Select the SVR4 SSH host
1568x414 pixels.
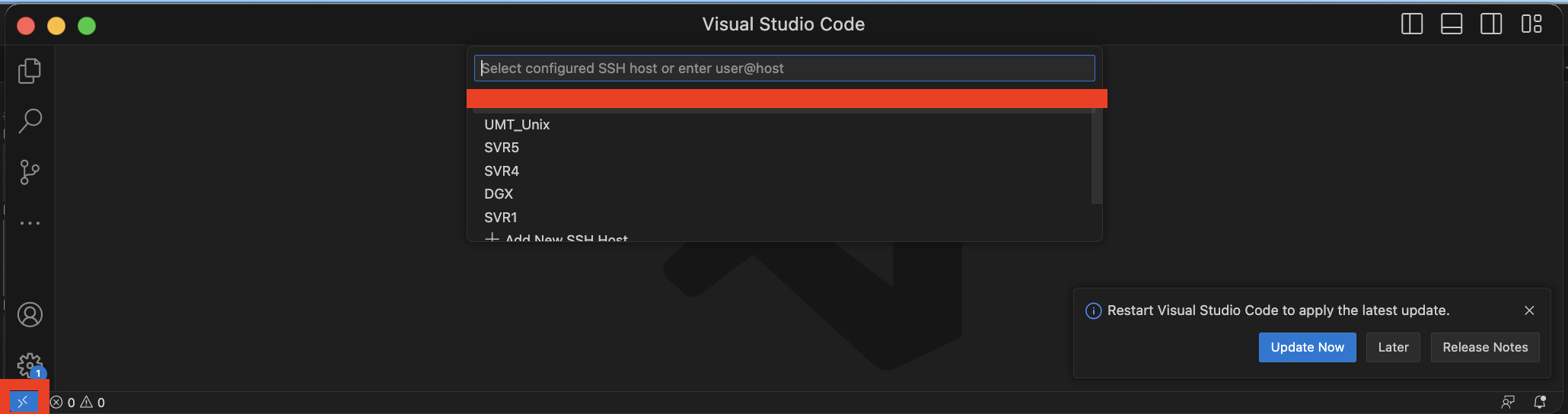[782, 171]
